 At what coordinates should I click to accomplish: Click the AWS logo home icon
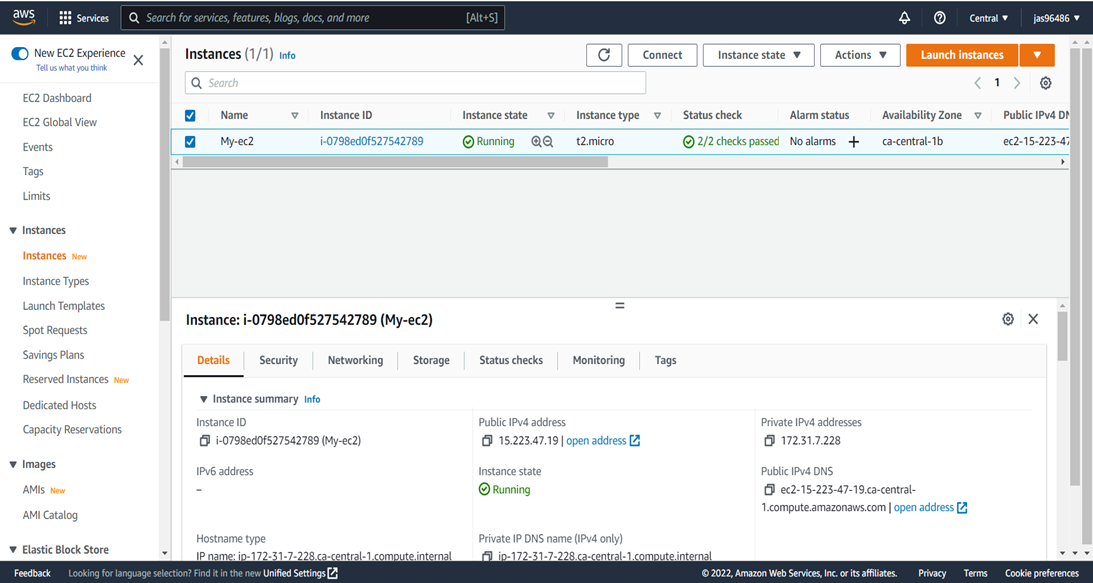click(24, 17)
